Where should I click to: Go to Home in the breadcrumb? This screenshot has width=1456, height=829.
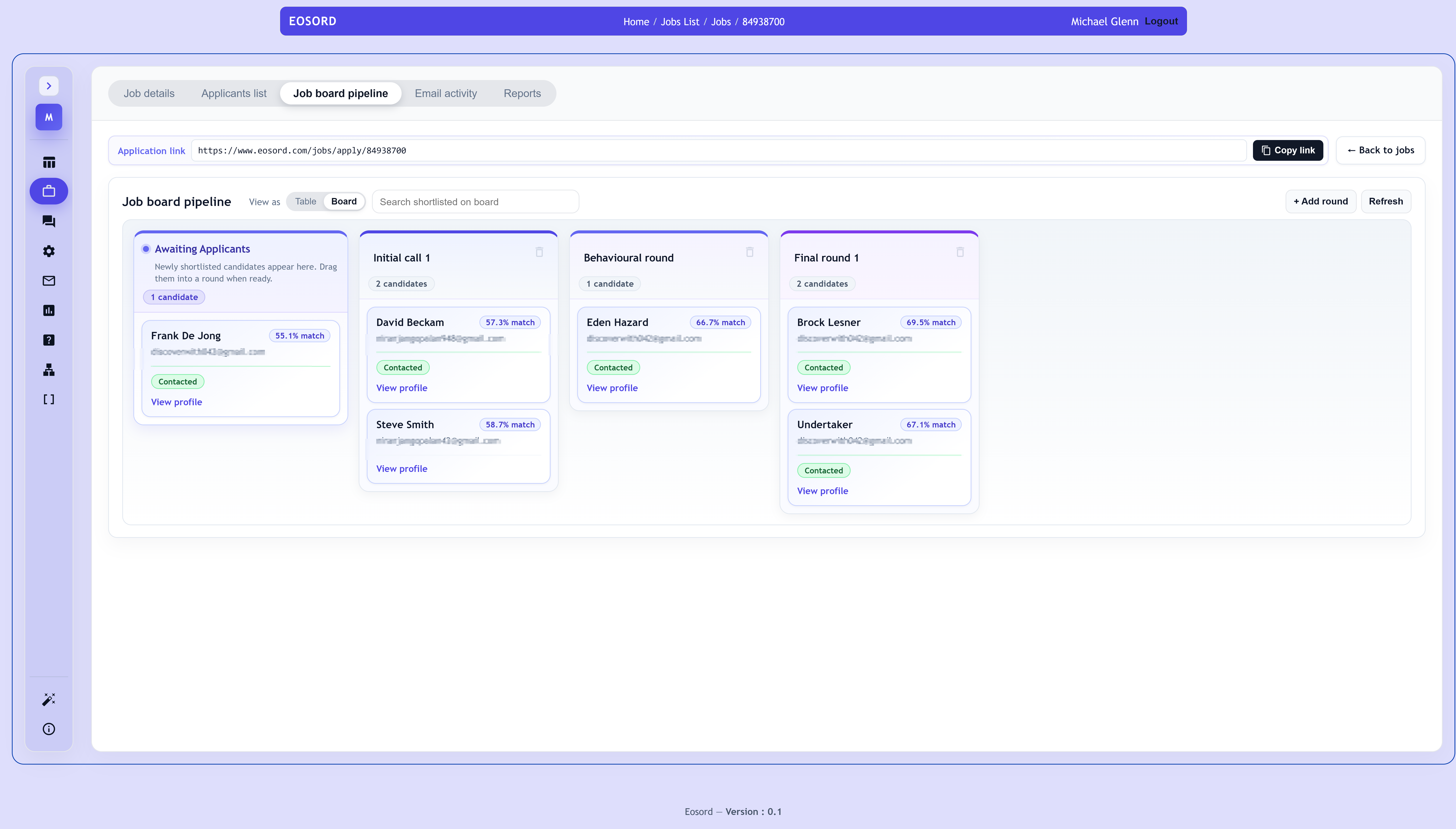click(636, 22)
